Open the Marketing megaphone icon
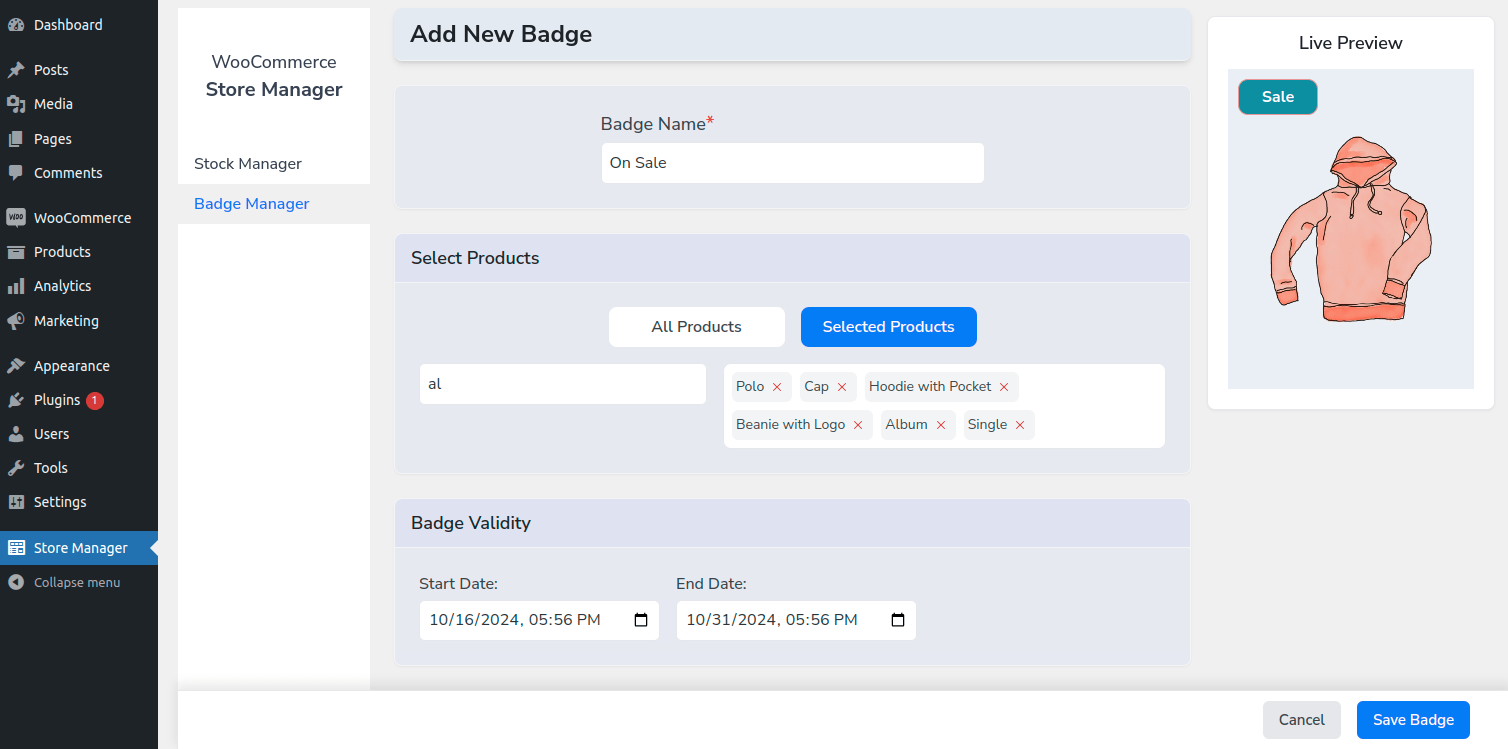 [17, 320]
